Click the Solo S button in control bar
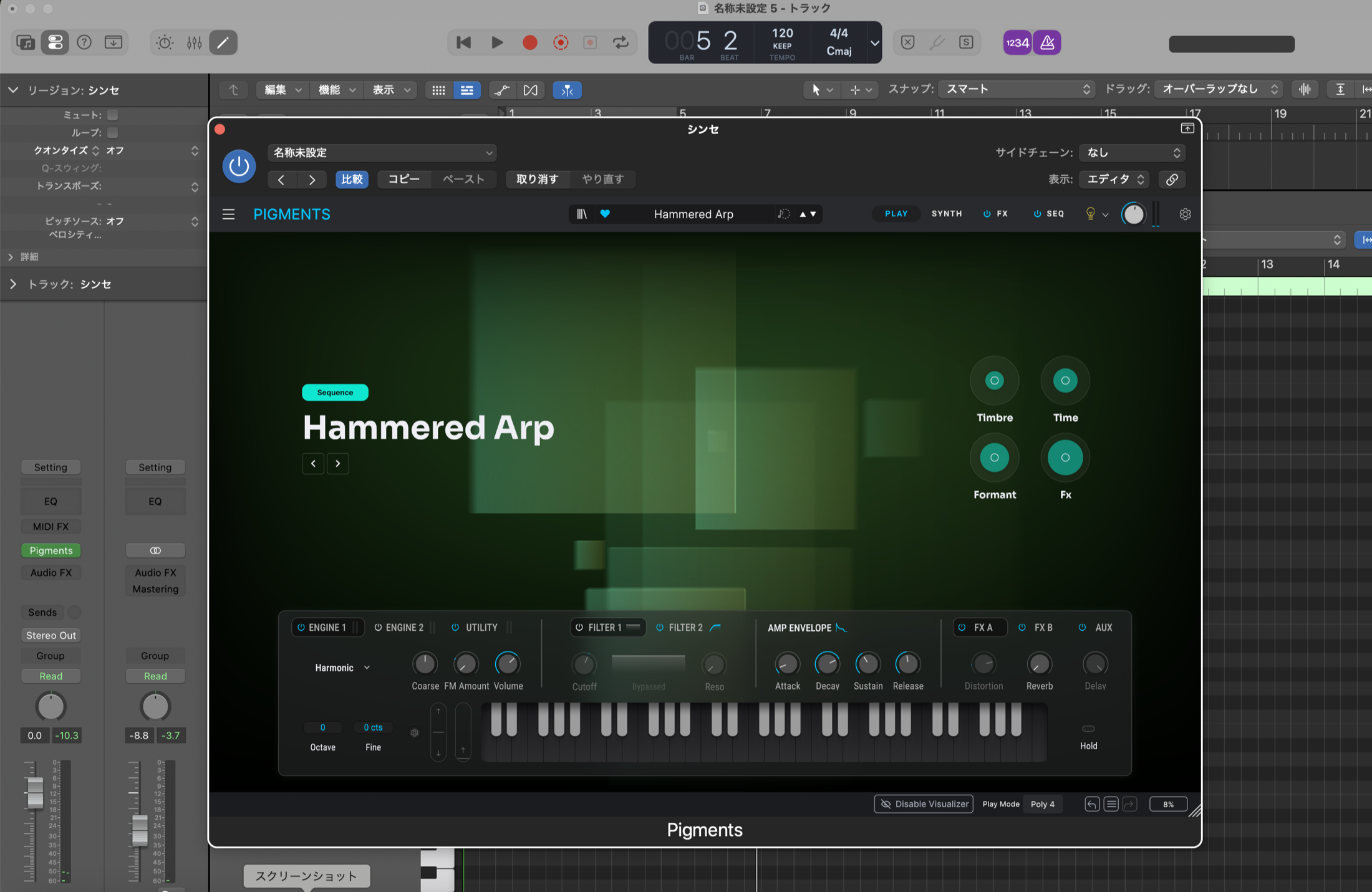The height and width of the screenshot is (892, 1372). (x=966, y=42)
